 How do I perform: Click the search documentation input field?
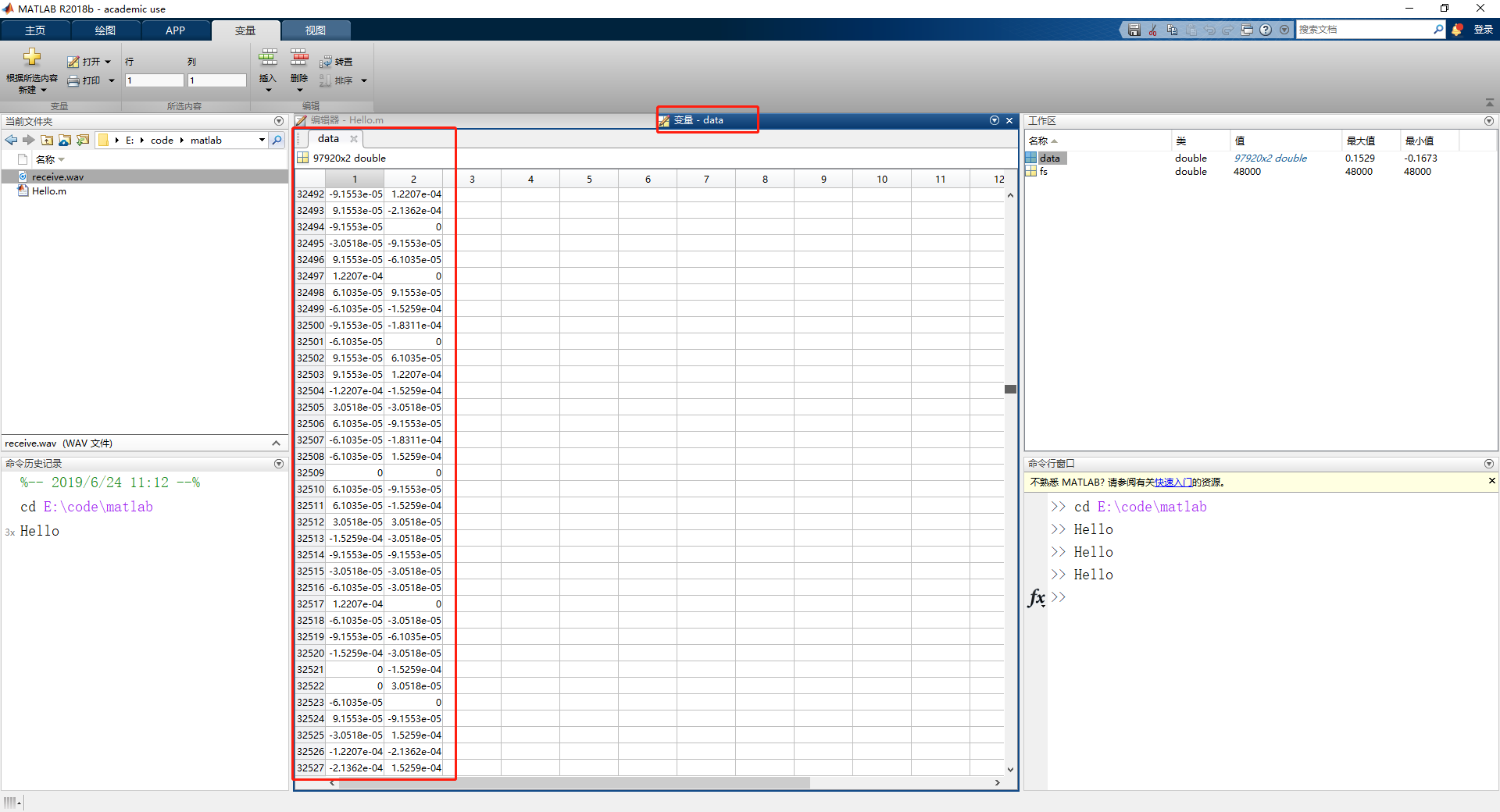[x=1363, y=30]
